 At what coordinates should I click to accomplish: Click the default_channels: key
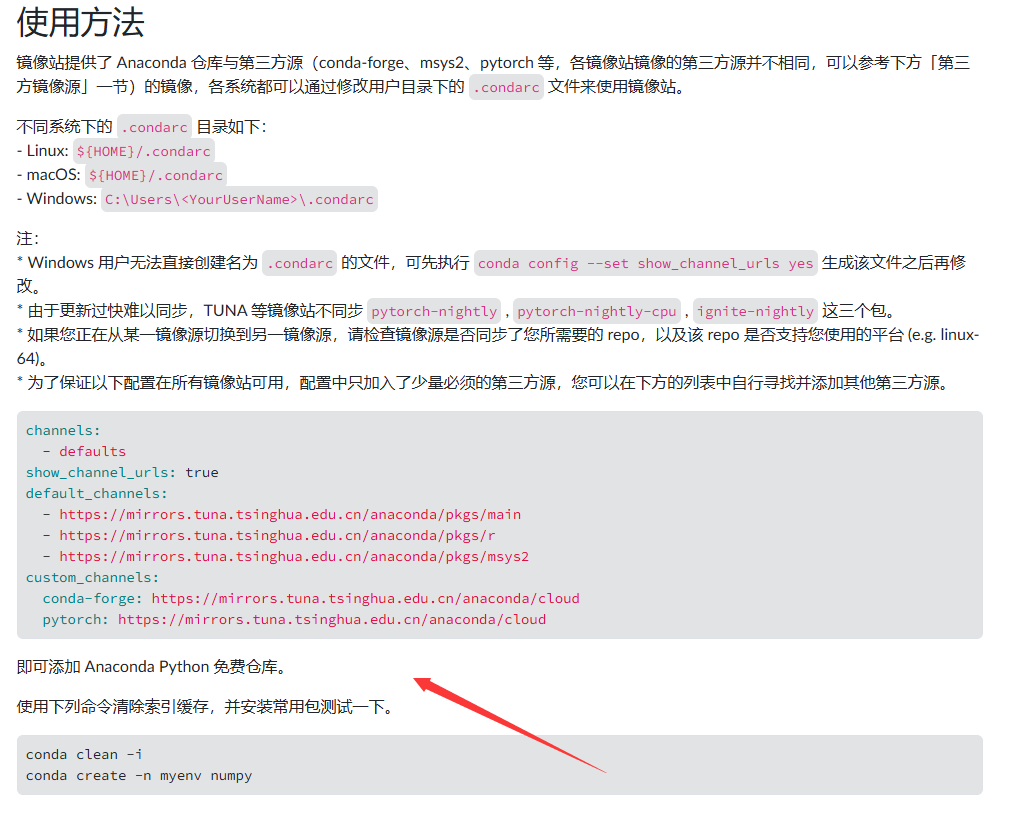tap(97, 494)
